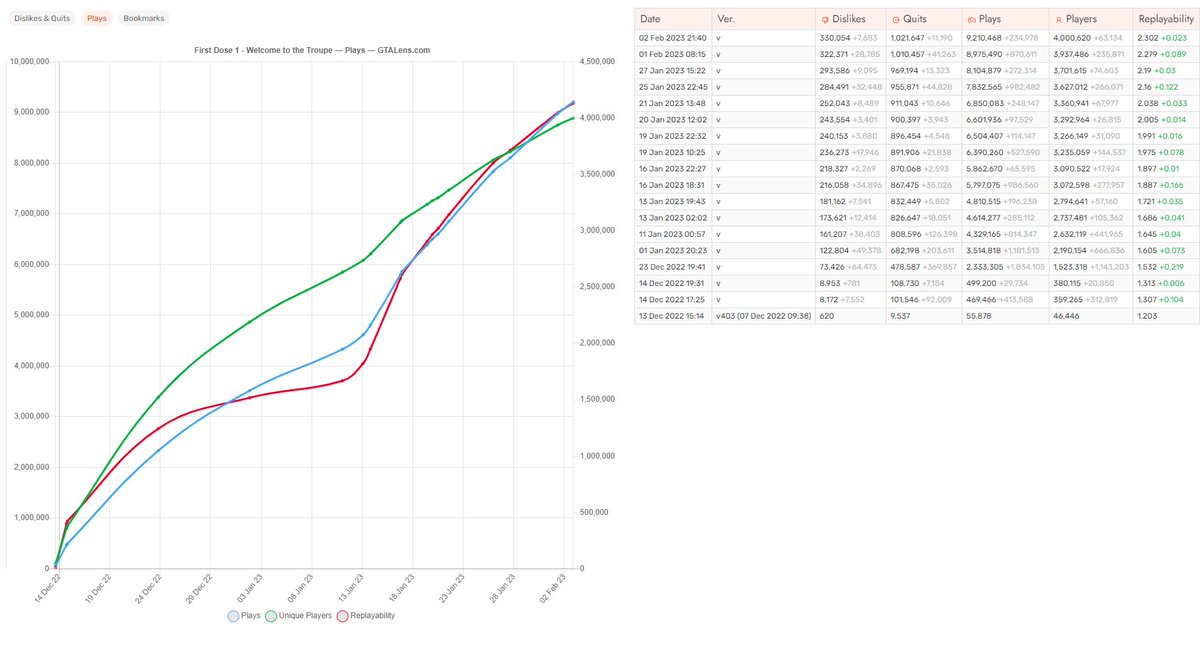The image size is (1200, 649).
Task: Select row dated 25 Jan 2023 22:45
Action: click(x=916, y=88)
